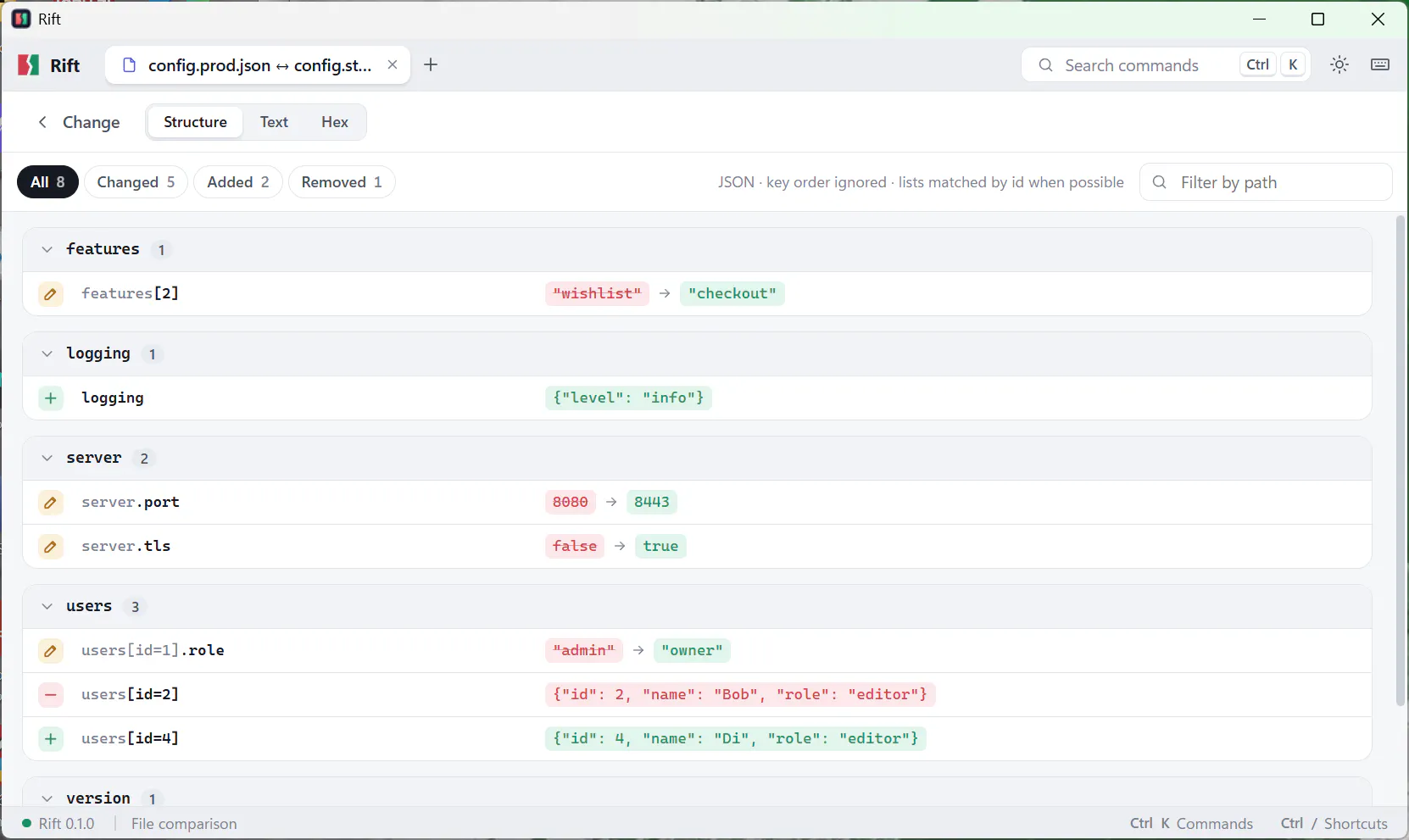Toggle the light/dark theme sun icon
The image size is (1409, 840).
coord(1339,64)
